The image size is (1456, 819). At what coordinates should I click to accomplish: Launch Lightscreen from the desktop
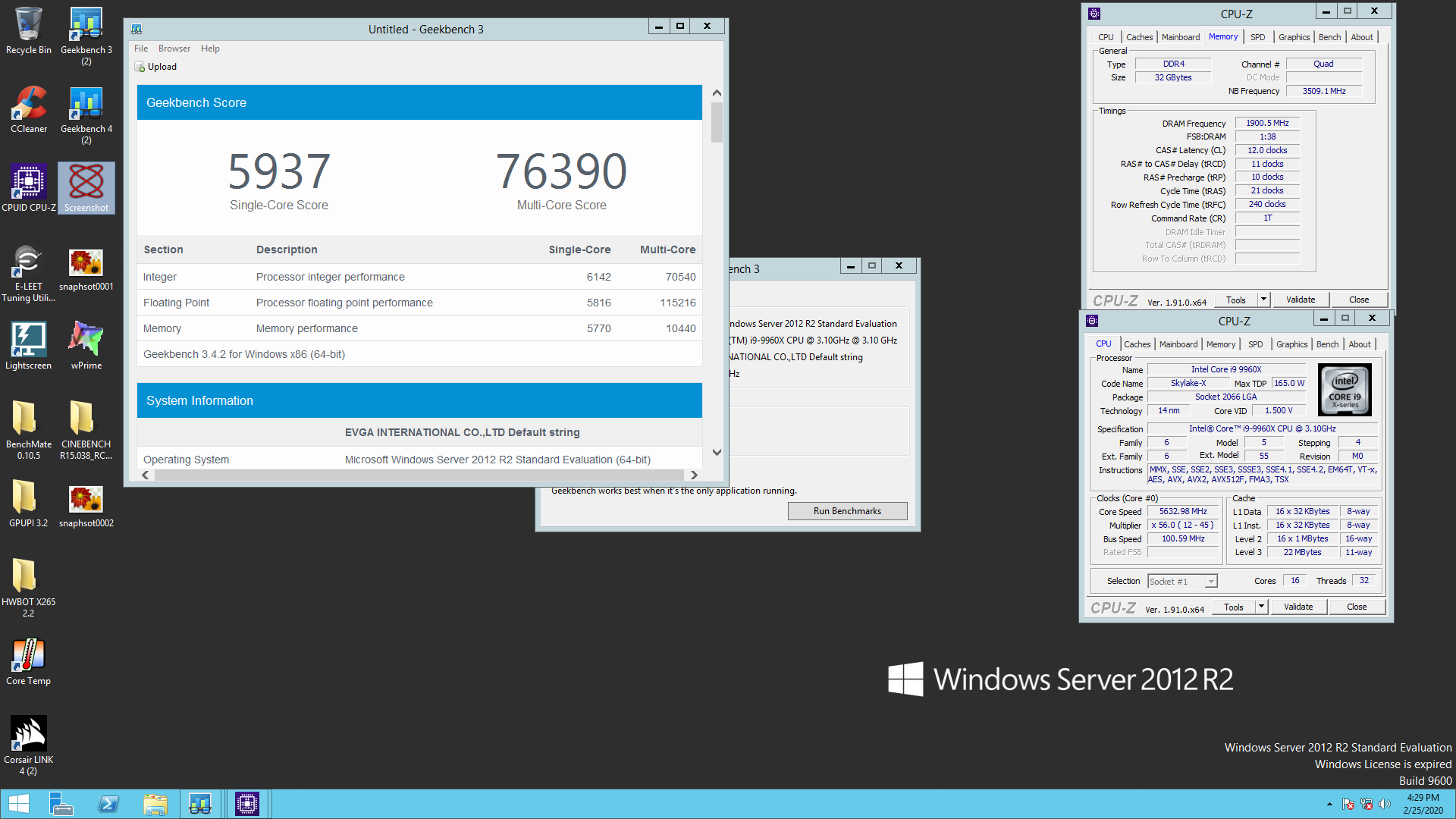(28, 346)
